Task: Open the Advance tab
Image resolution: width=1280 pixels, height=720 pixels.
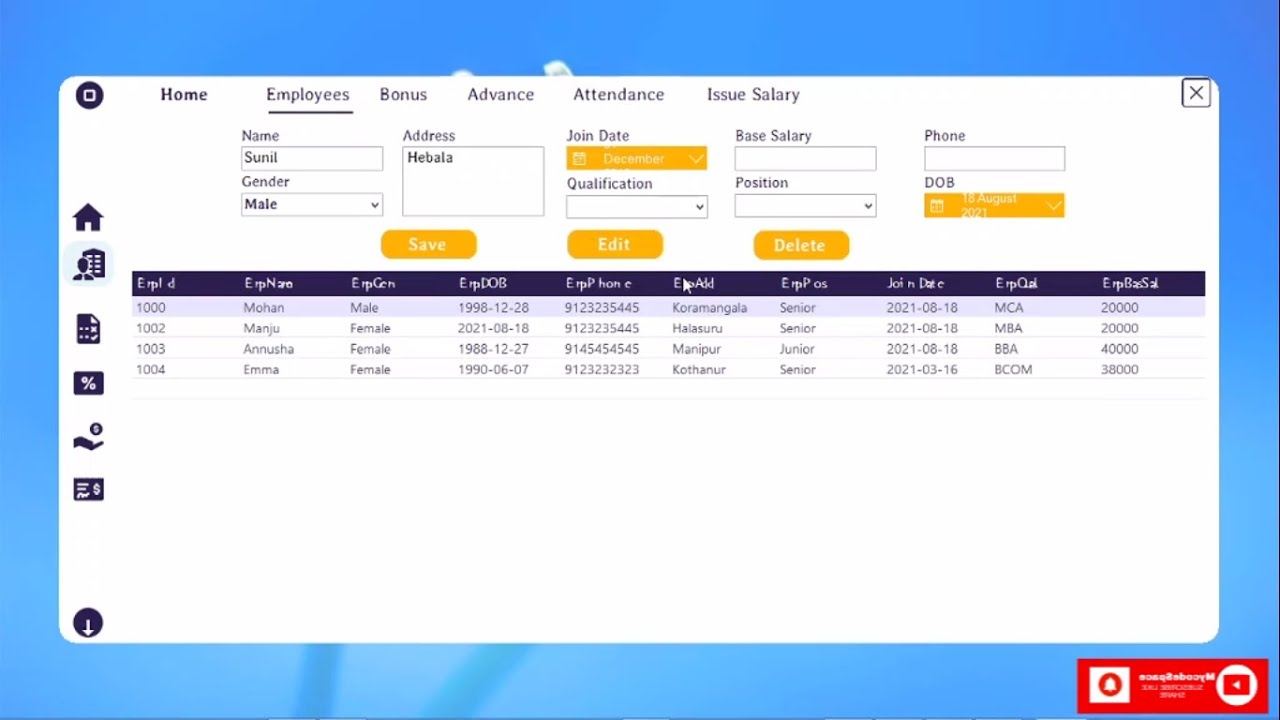Action: tap(501, 94)
